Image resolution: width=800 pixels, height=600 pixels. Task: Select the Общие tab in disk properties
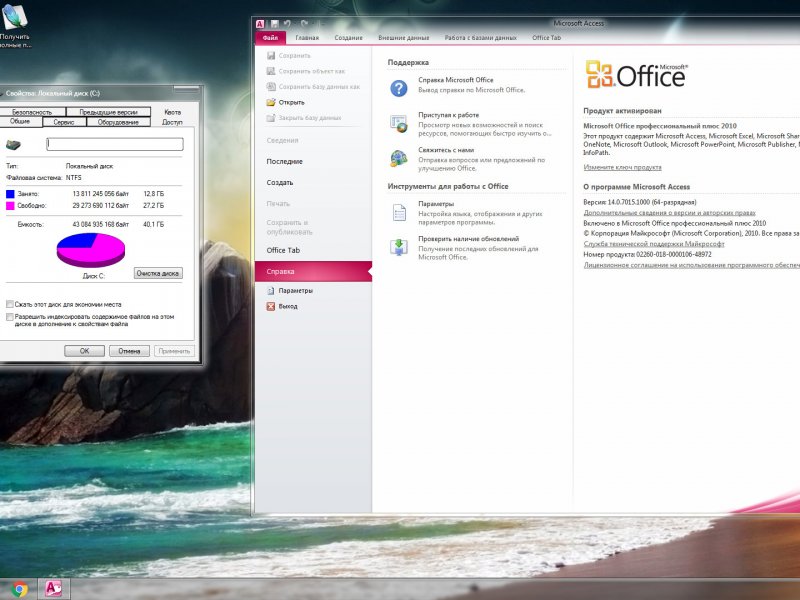point(20,121)
